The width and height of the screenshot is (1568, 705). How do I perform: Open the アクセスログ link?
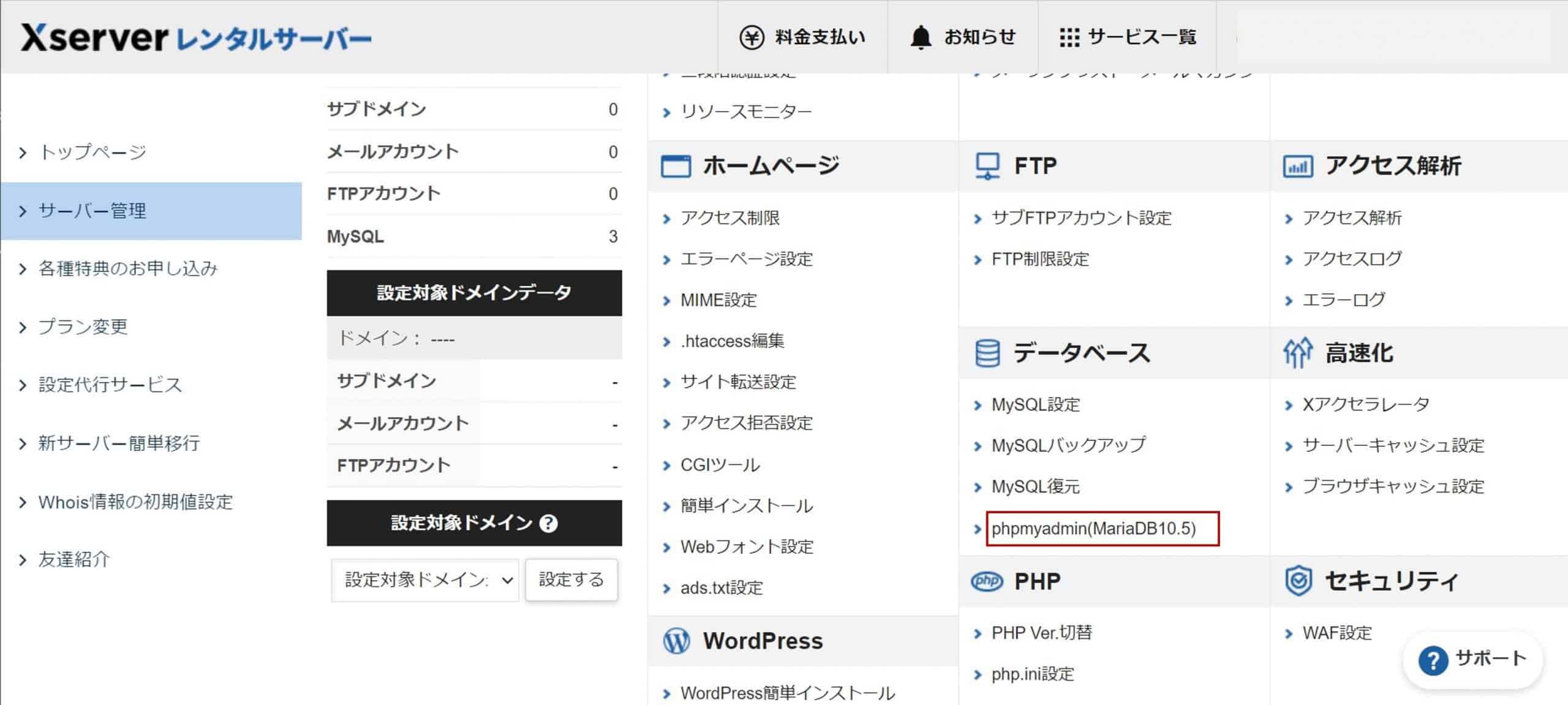(x=1352, y=259)
